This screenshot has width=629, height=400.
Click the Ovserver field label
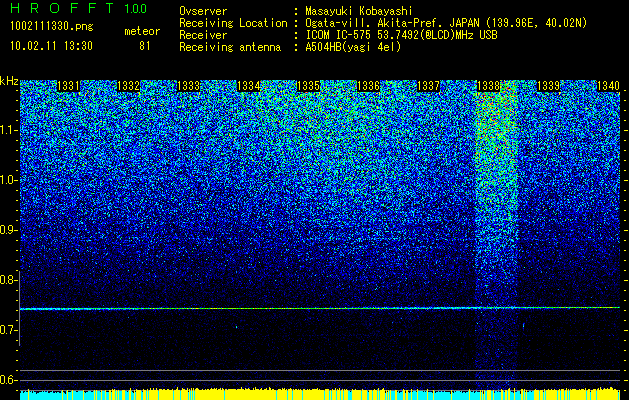click(x=203, y=11)
